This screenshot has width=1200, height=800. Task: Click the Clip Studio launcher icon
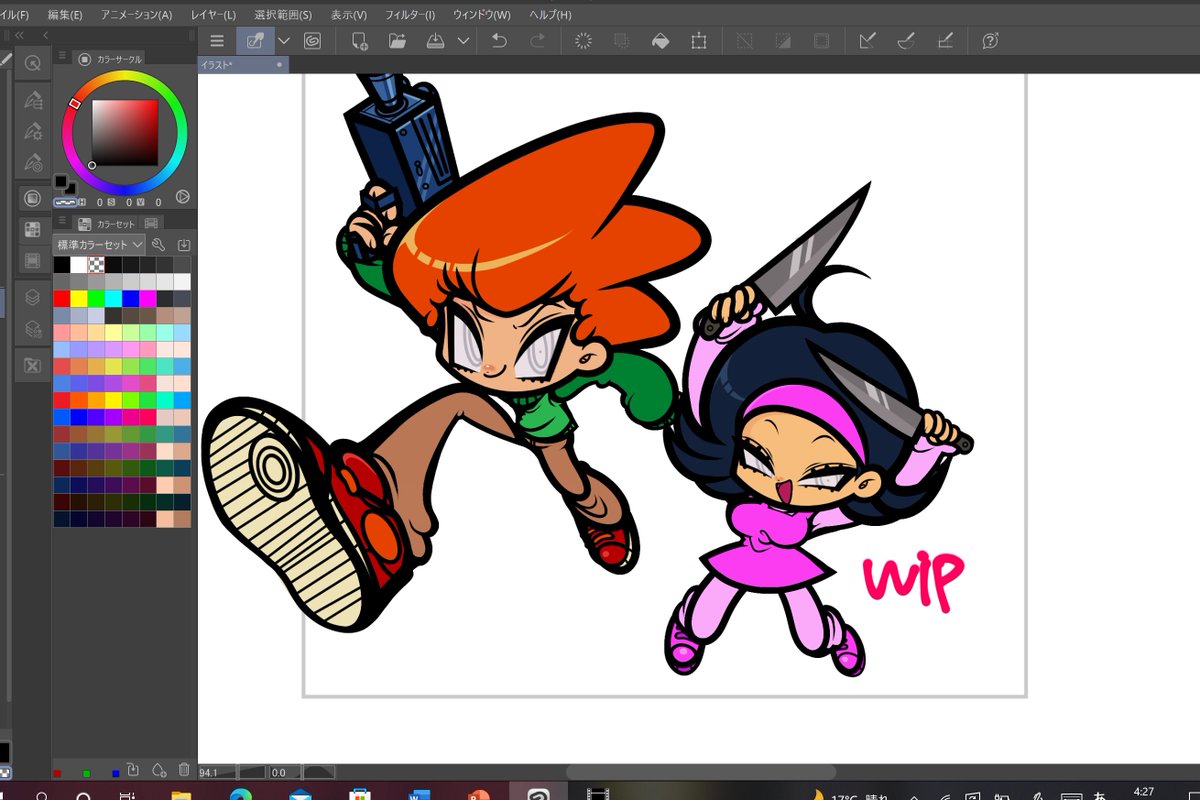point(312,41)
